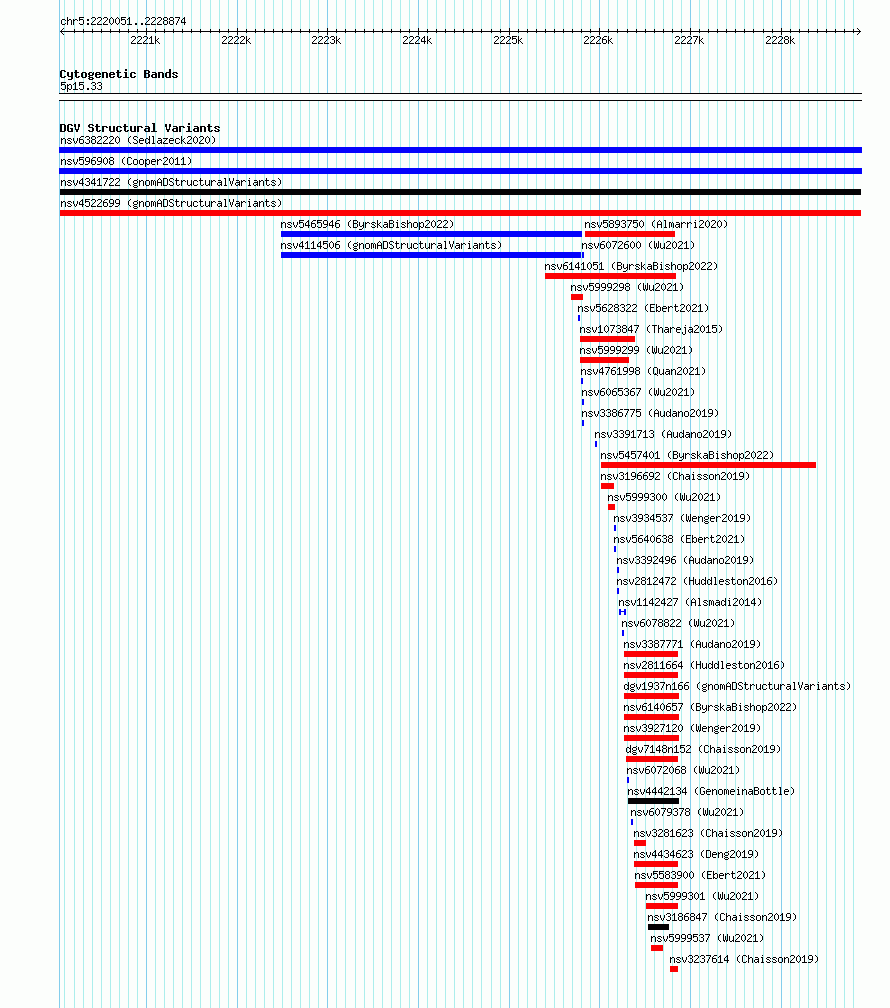
Task: Click the Cytogenetic Bands track title
Action: coord(119,74)
